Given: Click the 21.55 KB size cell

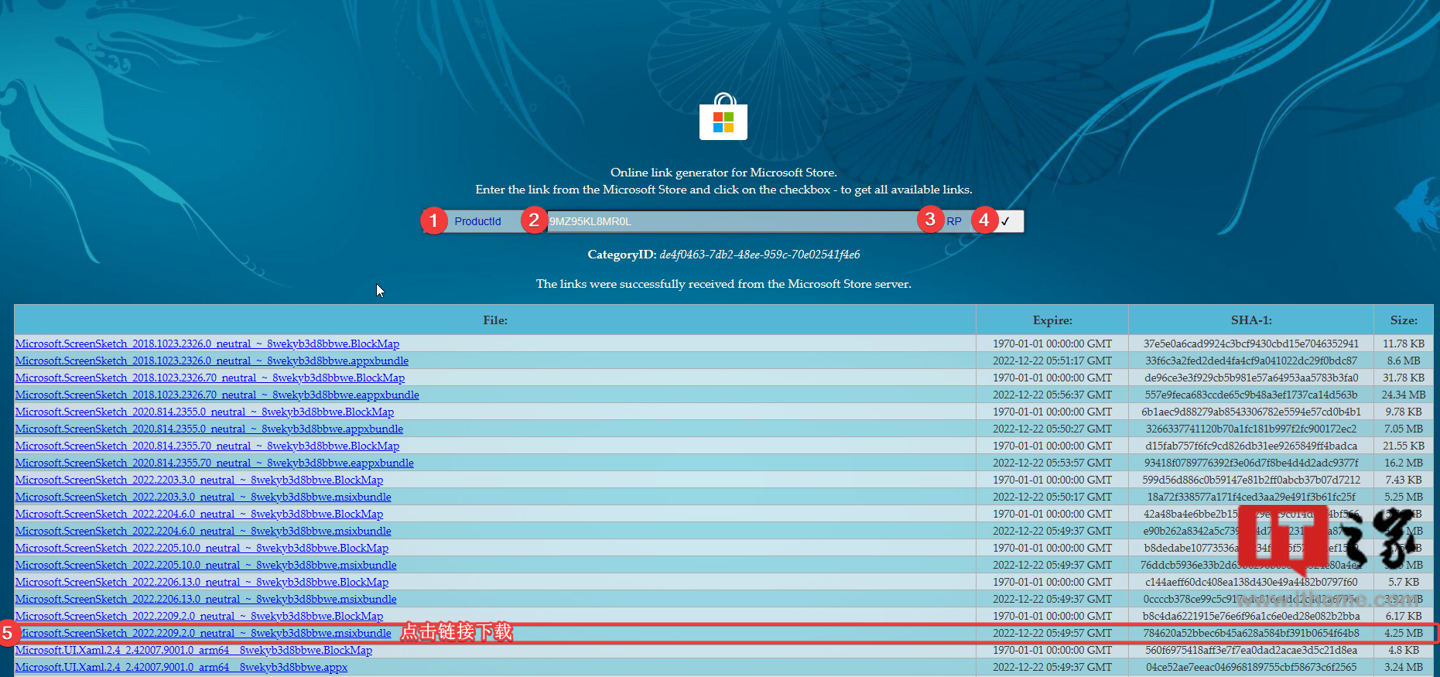Looking at the screenshot, I should click(x=1403, y=446).
